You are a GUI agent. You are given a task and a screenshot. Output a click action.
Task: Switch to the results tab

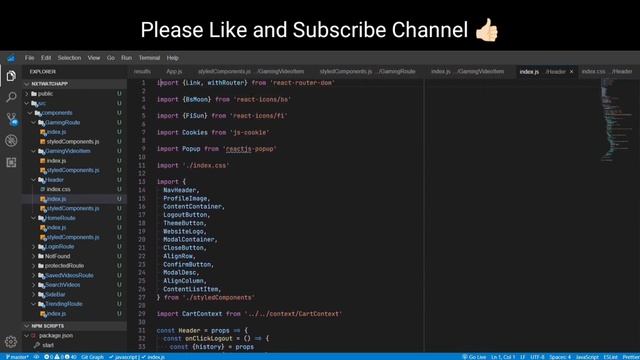click(x=142, y=71)
